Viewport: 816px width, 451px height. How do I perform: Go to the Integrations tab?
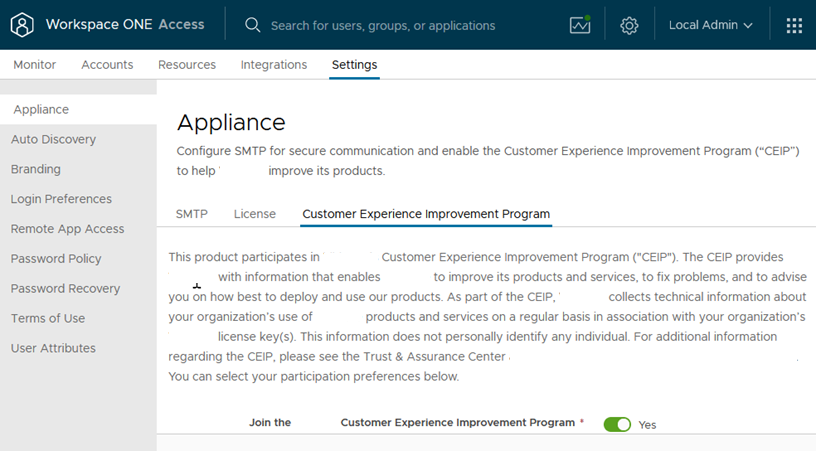point(274,65)
